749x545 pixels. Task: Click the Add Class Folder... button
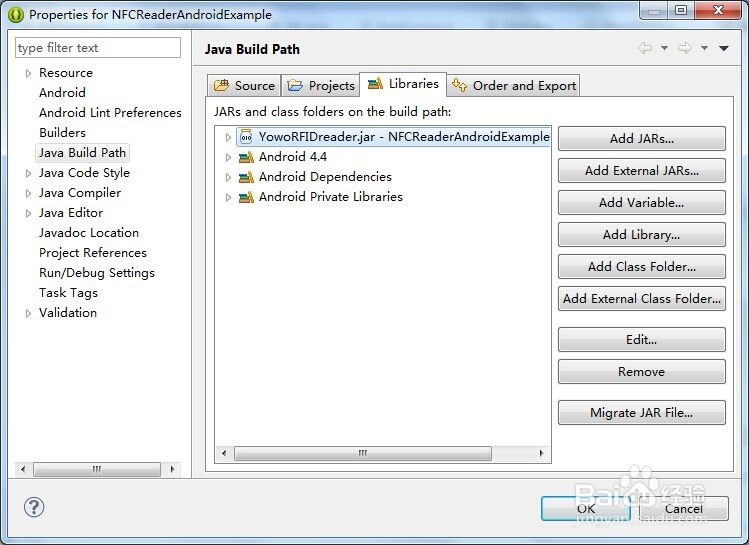click(x=642, y=267)
